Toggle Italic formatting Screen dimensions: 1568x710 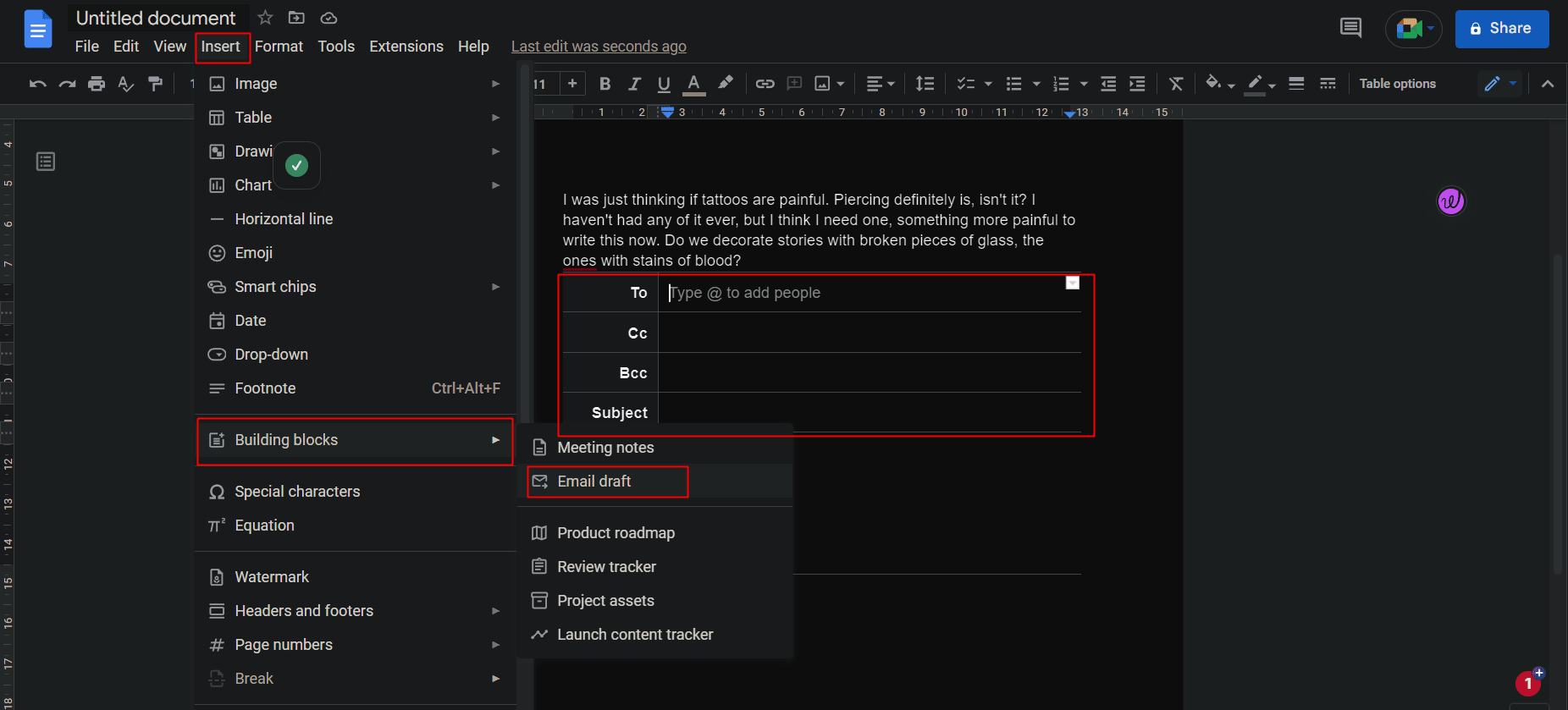[x=634, y=84]
